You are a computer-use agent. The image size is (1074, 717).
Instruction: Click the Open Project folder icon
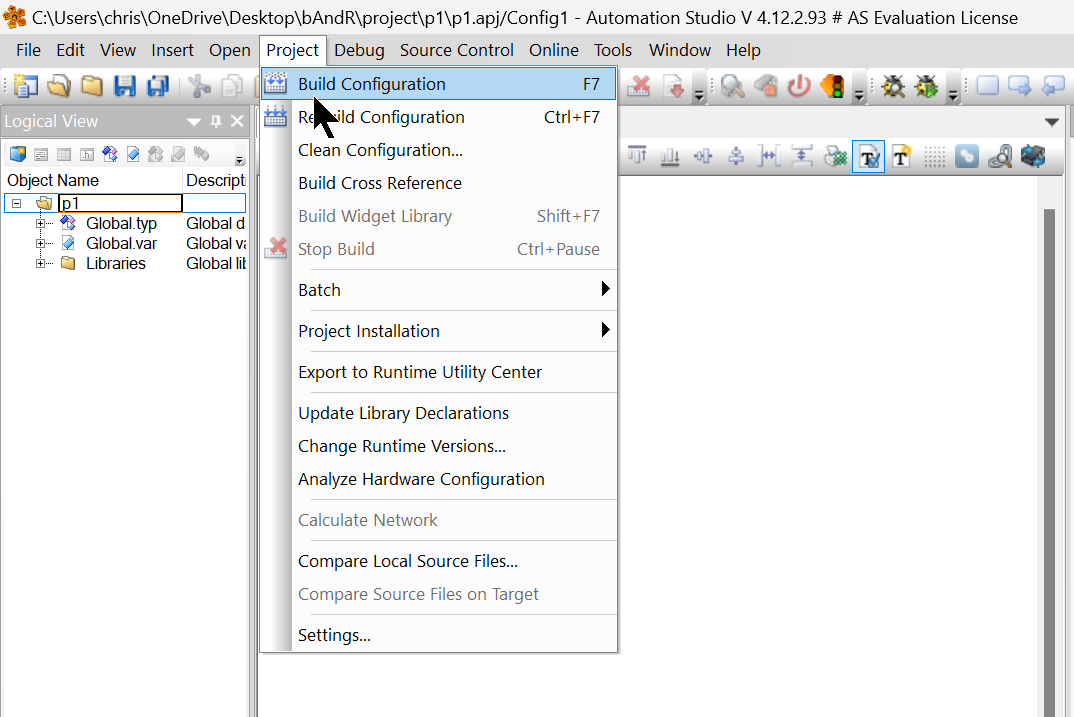point(59,86)
